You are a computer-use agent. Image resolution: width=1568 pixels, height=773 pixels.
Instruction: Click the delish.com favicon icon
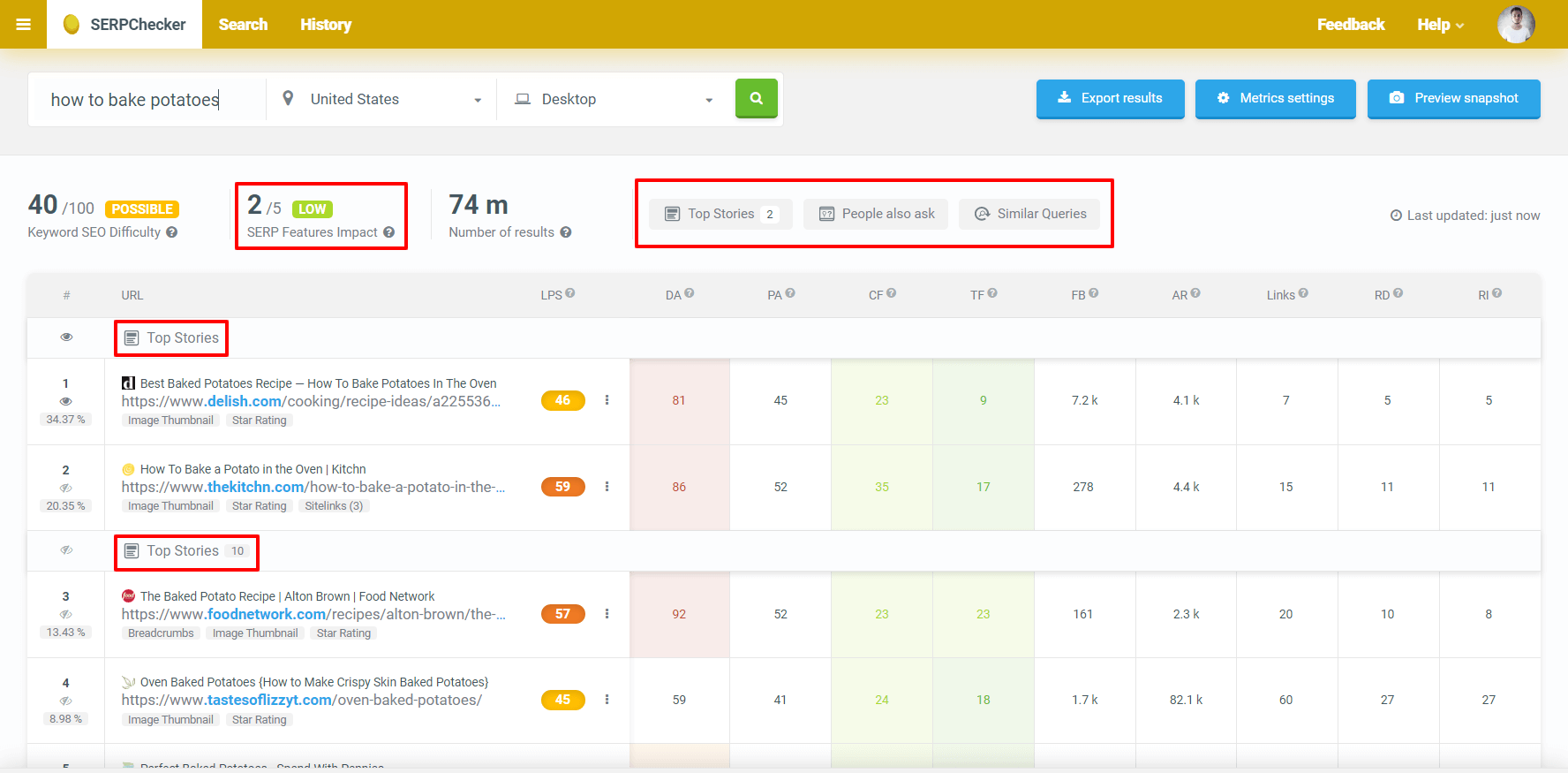pos(128,383)
